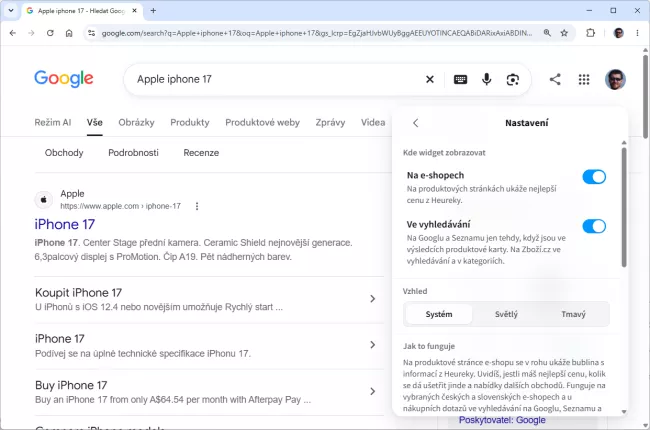This screenshot has height=430, width=650.
Task: Go back with the browser back arrow
Action: [13, 33]
